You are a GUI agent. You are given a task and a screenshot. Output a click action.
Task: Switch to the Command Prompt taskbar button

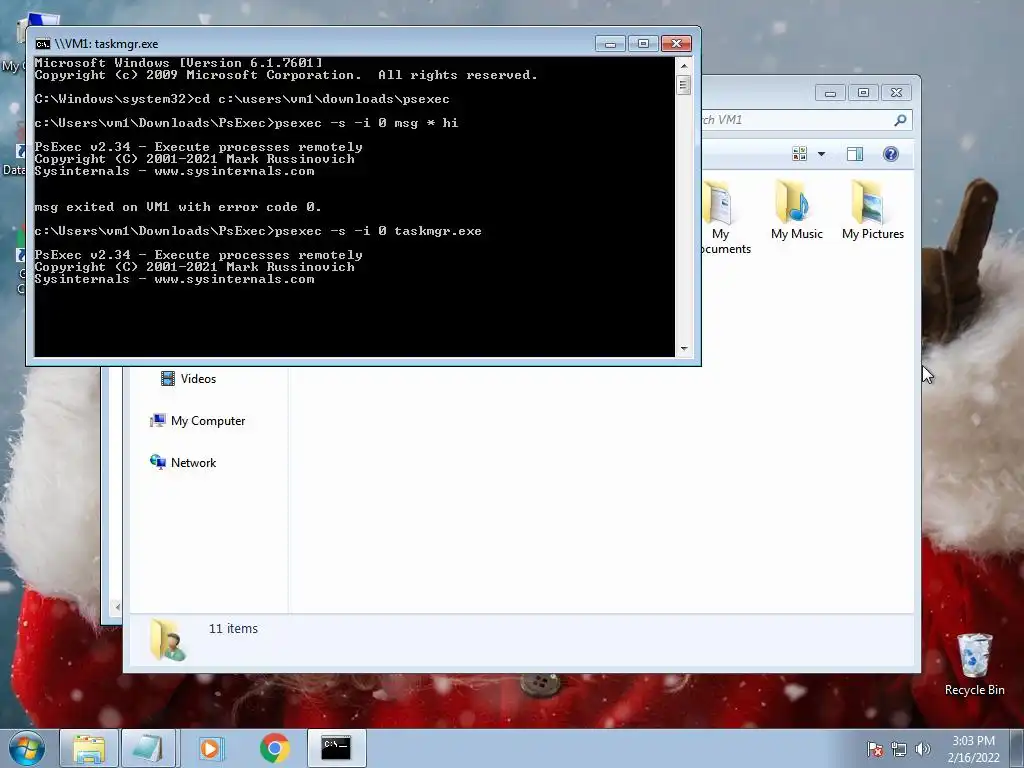click(336, 748)
